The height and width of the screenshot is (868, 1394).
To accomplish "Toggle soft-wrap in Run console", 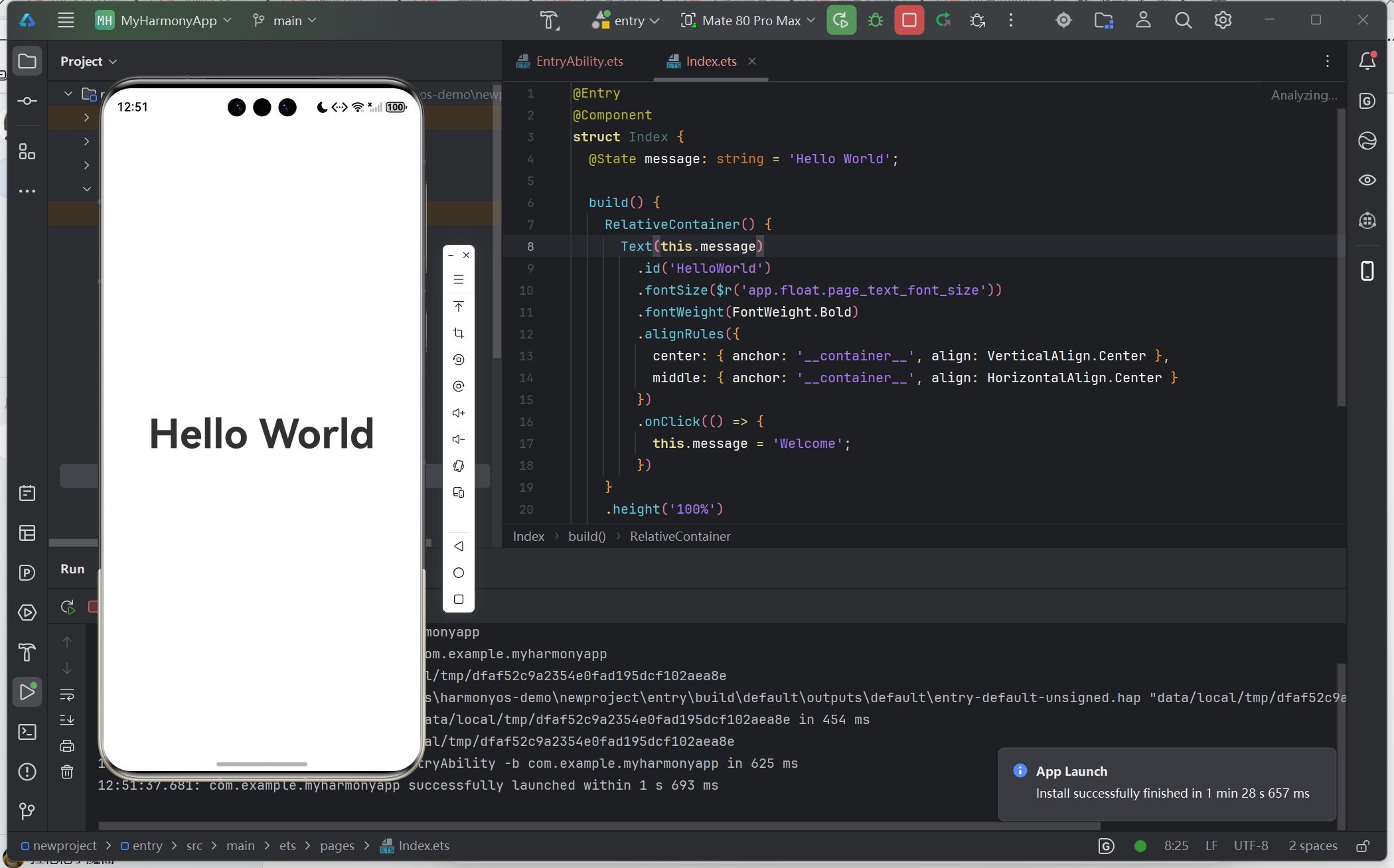I will tap(67, 695).
